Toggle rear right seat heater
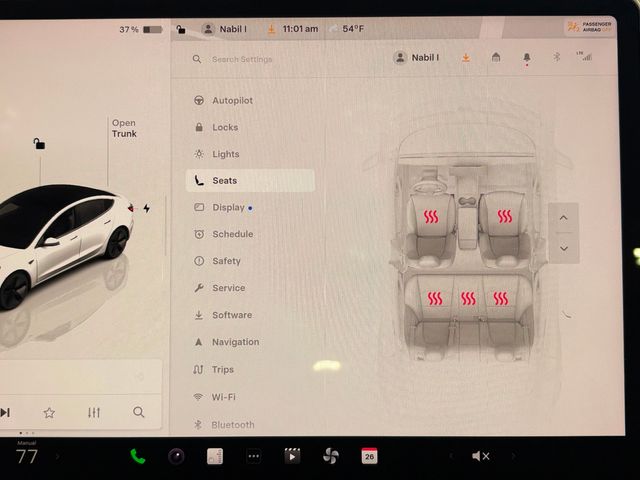Image resolution: width=640 pixels, height=480 pixels. pos(501,298)
